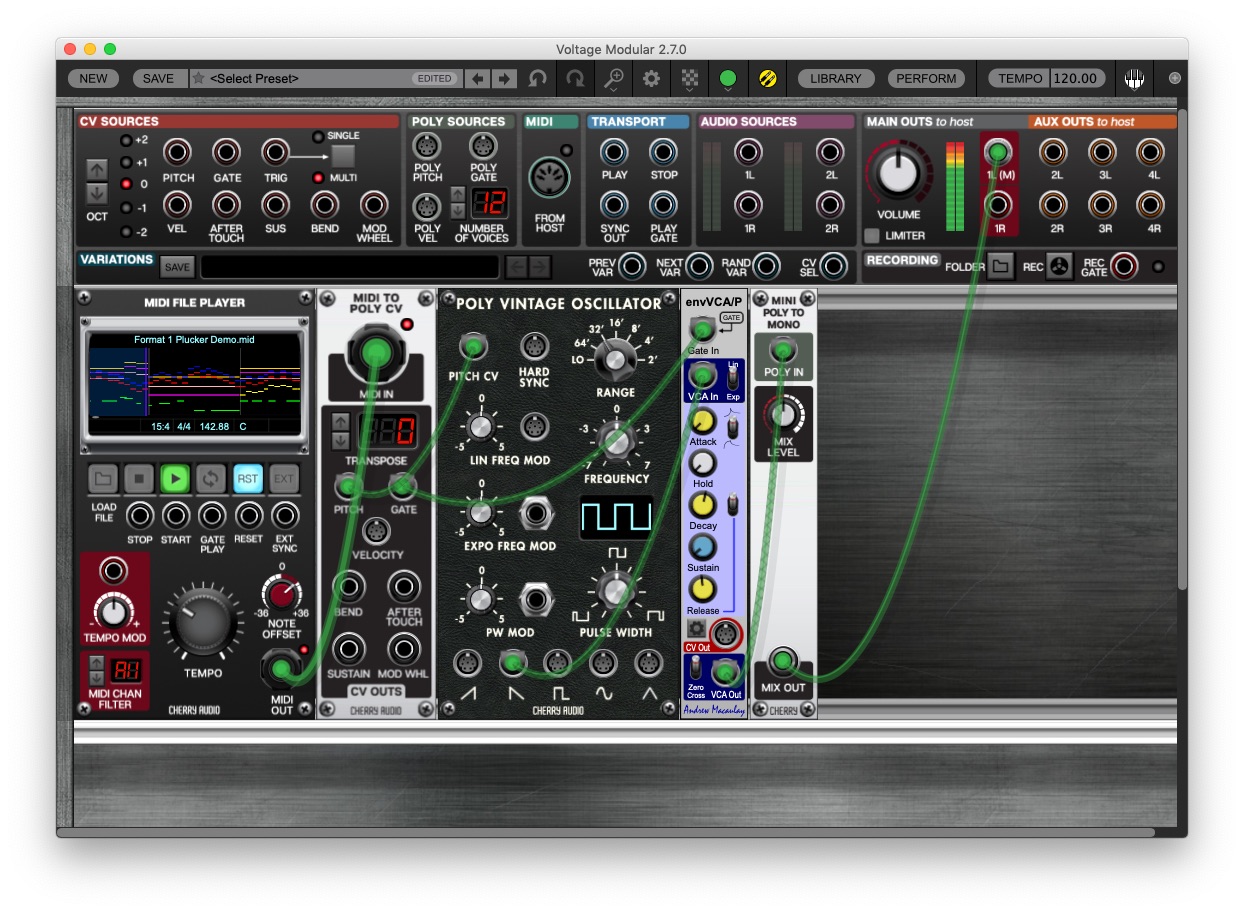The width and height of the screenshot is (1244, 912).
Task: Click the sawtooth waveform output jack
Action: coord(467,662)
